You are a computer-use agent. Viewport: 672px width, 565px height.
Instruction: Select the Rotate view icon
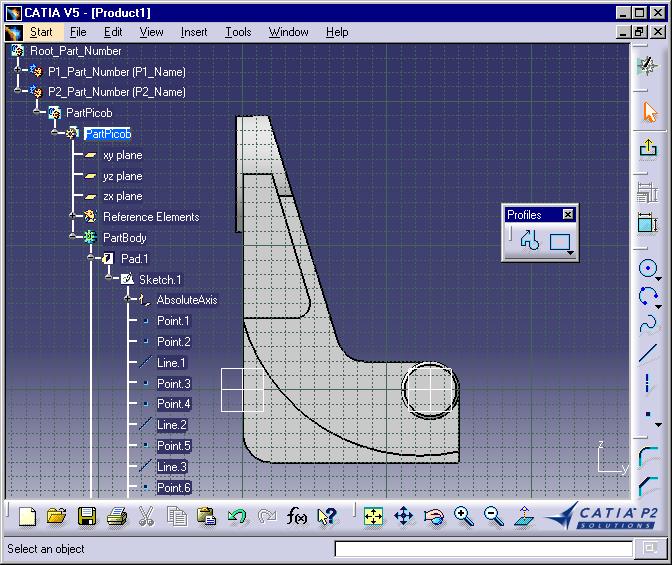tap(434, 516)
